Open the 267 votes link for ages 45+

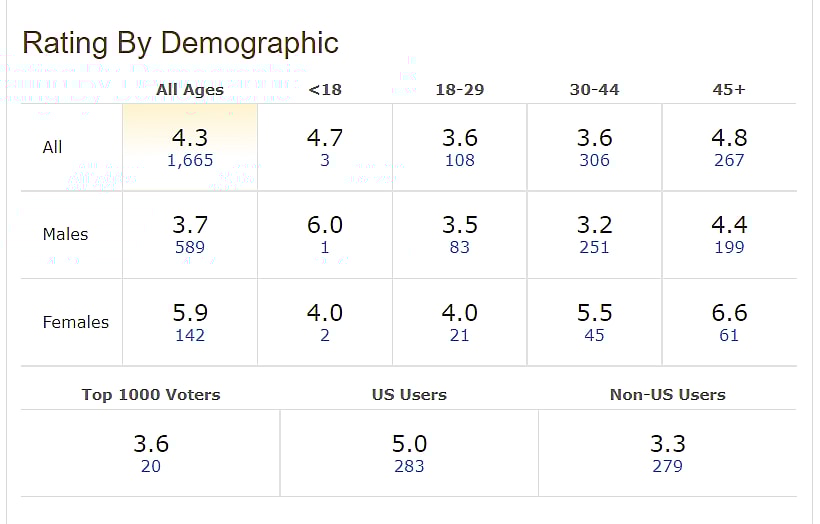click(729, 160)
